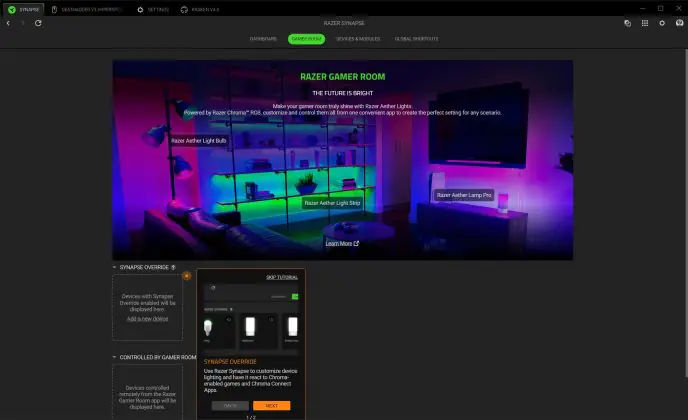
Task: Click the light bulb tutorial thumbnail
Action: coord(208,328)
